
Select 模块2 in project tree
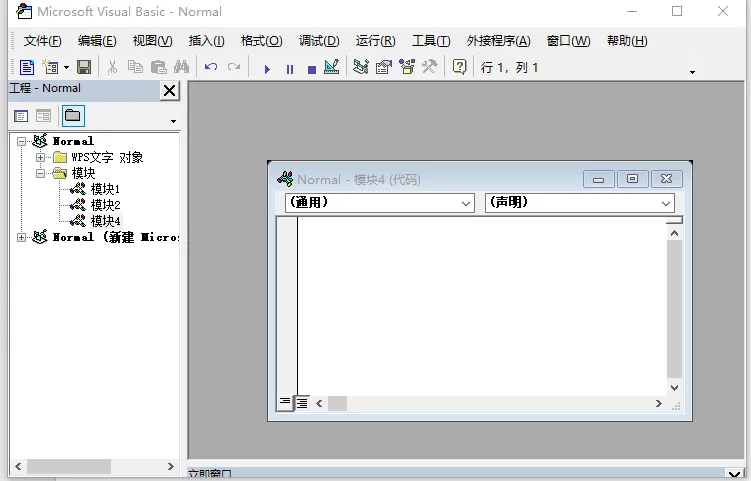(x=105, y=205)
